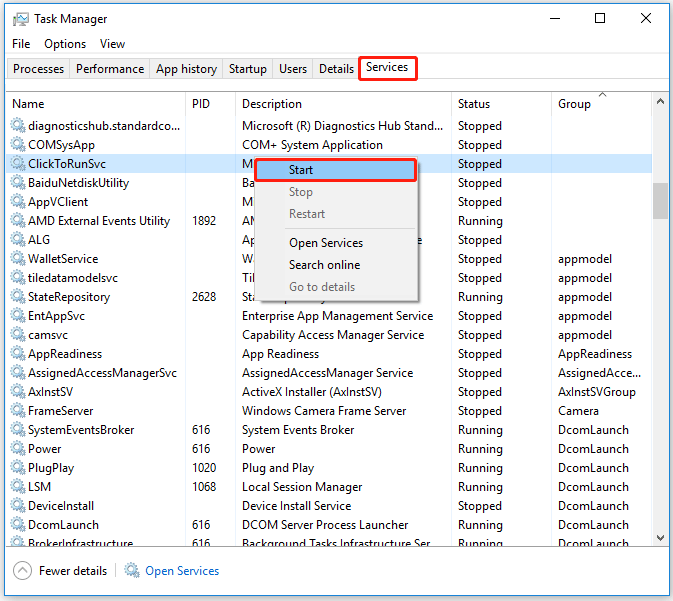
Task: Click gear icon beside DeviceInstall
Action: click(x=18, y=505)
